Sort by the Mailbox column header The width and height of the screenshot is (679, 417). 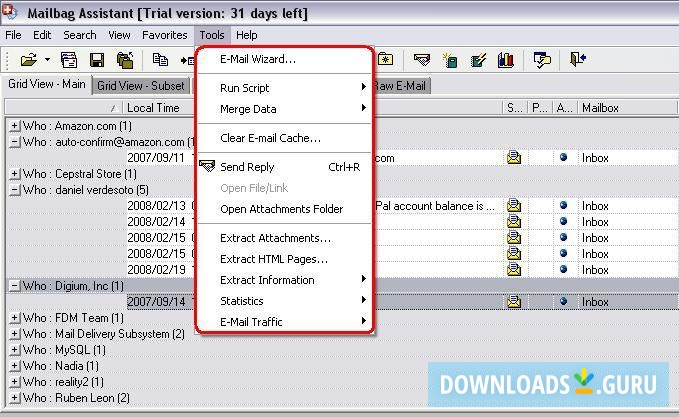coord(627,108)
